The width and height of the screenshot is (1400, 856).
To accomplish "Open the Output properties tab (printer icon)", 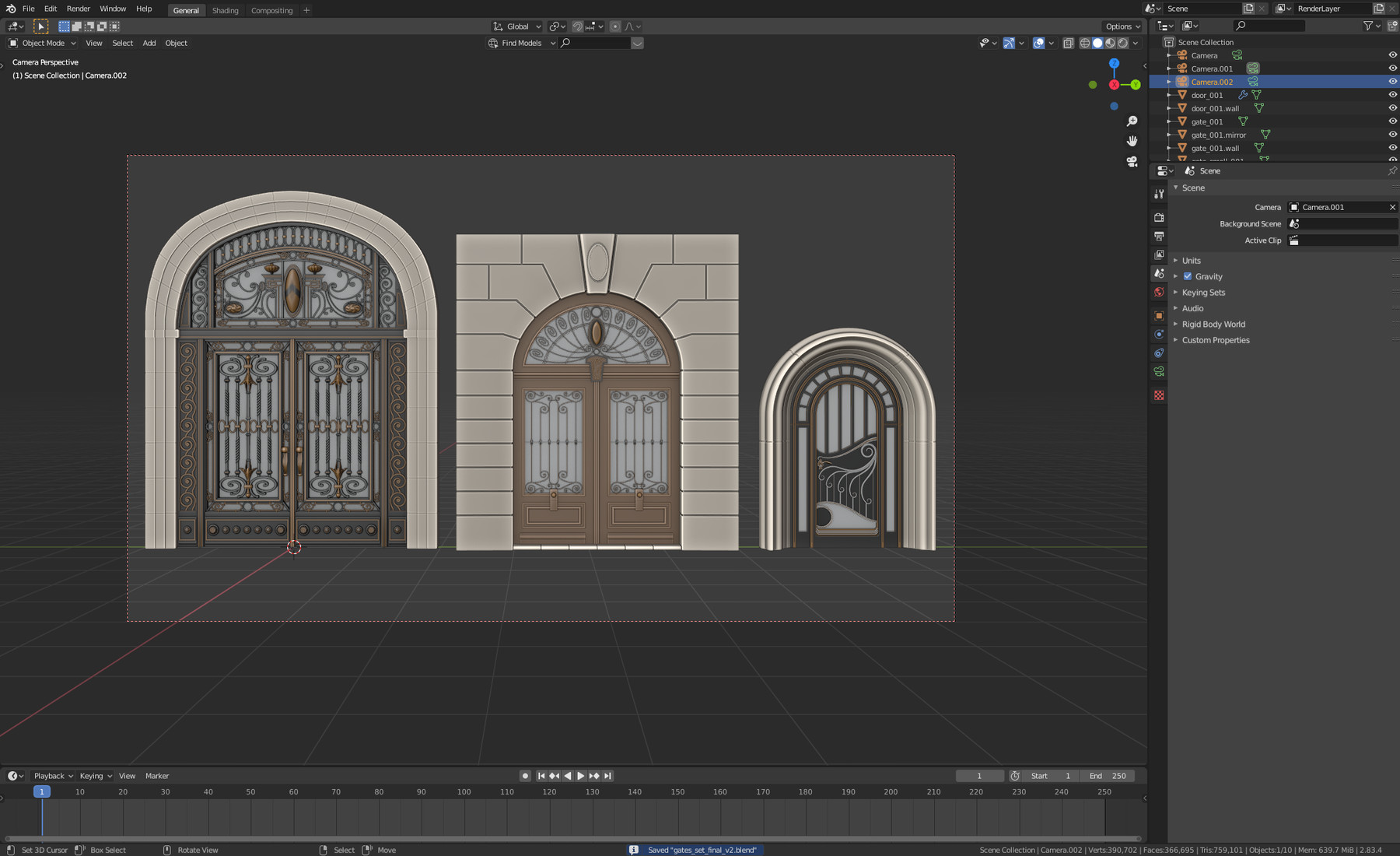I will (1159, 235).
